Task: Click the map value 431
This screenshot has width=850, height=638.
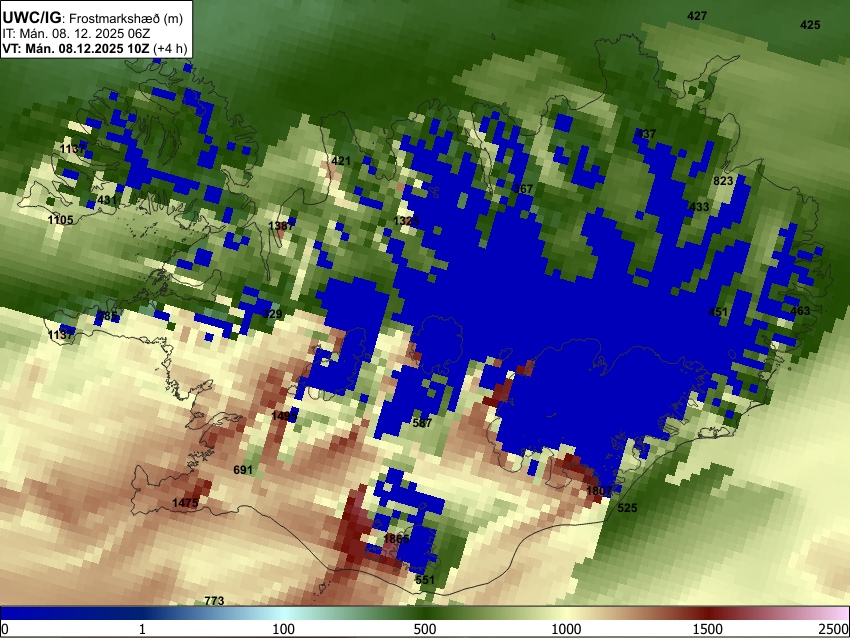Action: point(107,200)
